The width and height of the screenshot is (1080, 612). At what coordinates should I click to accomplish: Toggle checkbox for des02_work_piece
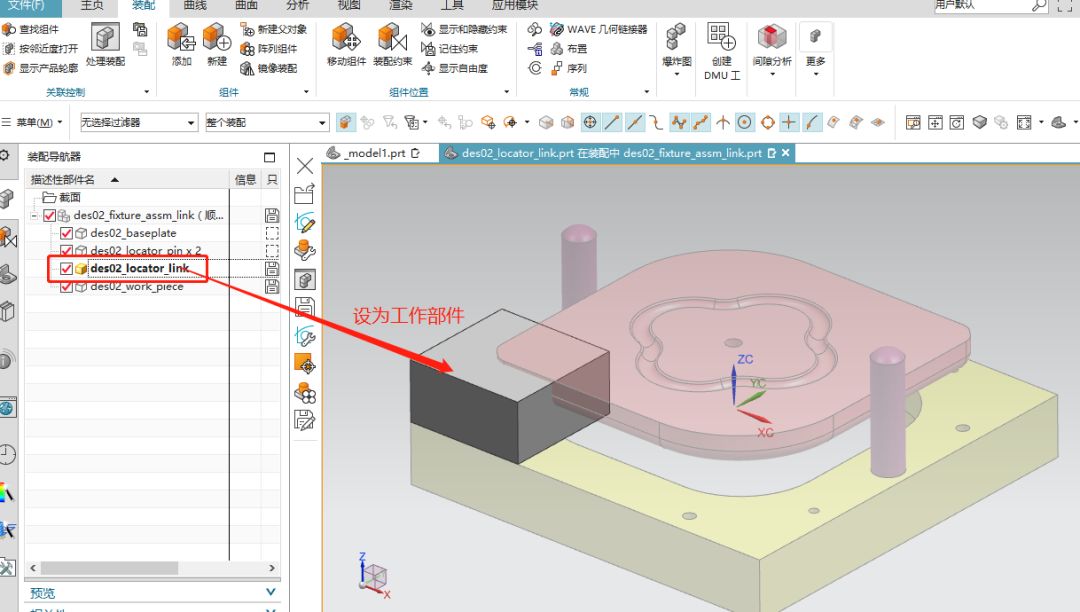pos(66,286)
